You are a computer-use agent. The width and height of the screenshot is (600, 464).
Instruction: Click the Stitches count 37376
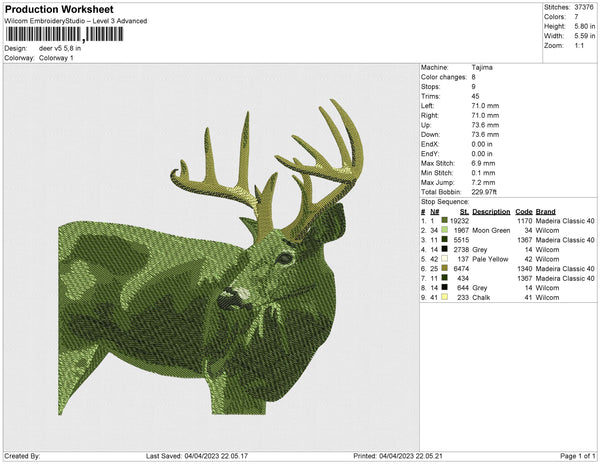[x=582, y=6]
